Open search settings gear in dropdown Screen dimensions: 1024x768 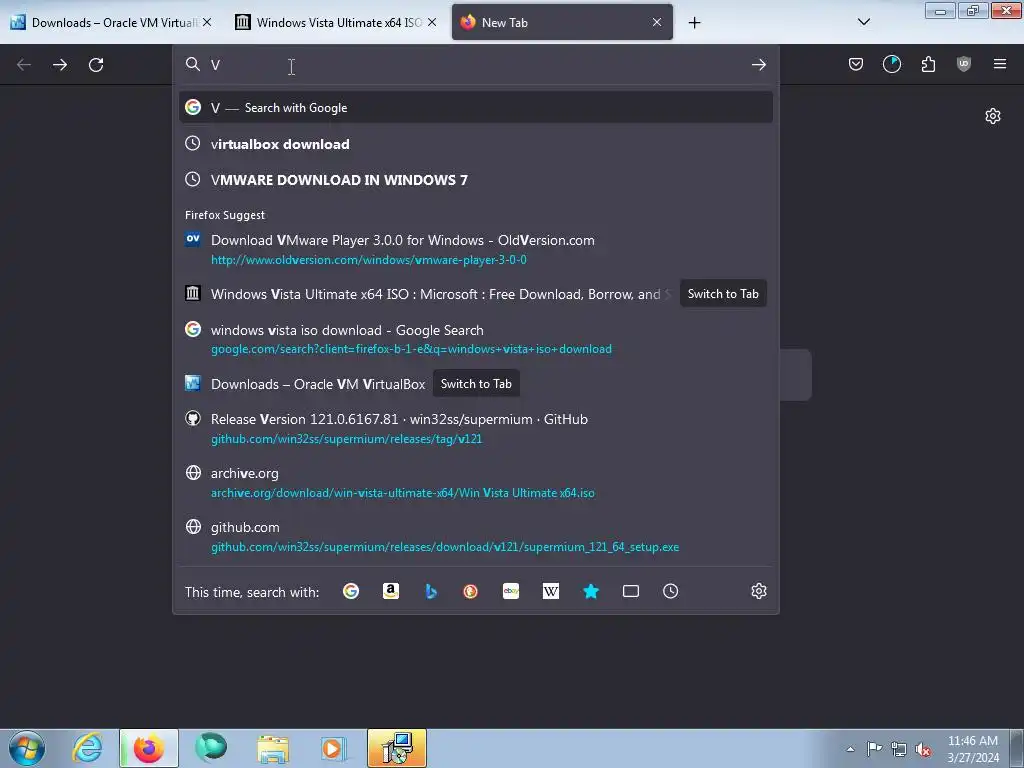click(758, 591)
